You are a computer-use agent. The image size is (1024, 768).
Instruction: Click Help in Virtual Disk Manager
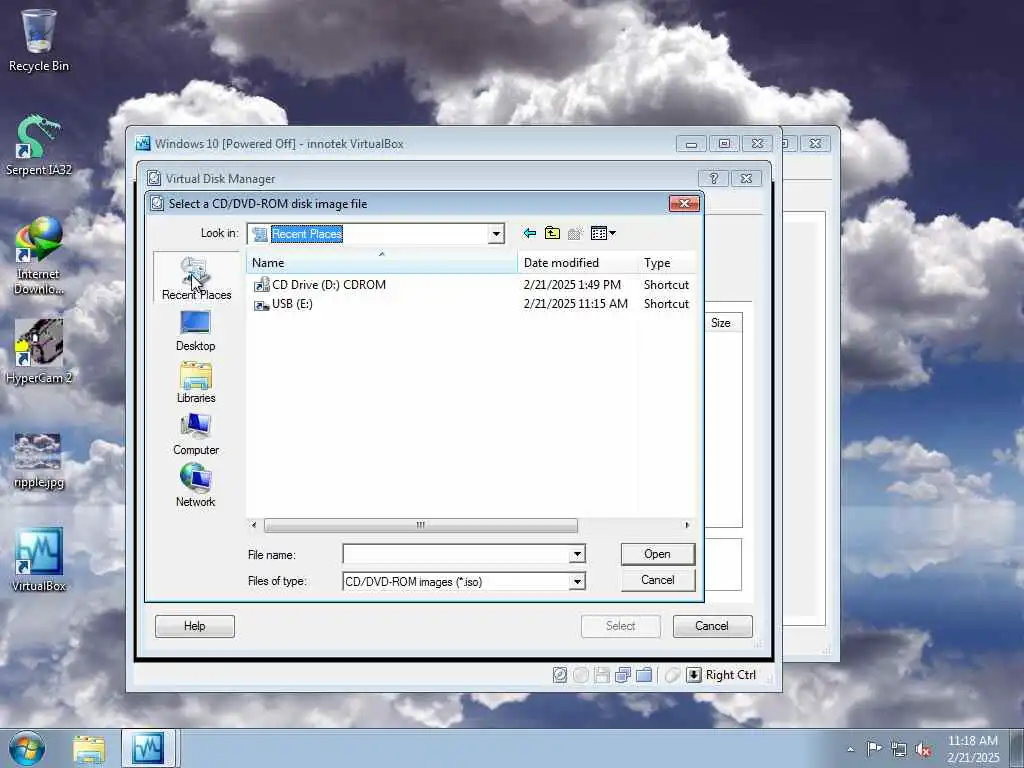(195, 626)
